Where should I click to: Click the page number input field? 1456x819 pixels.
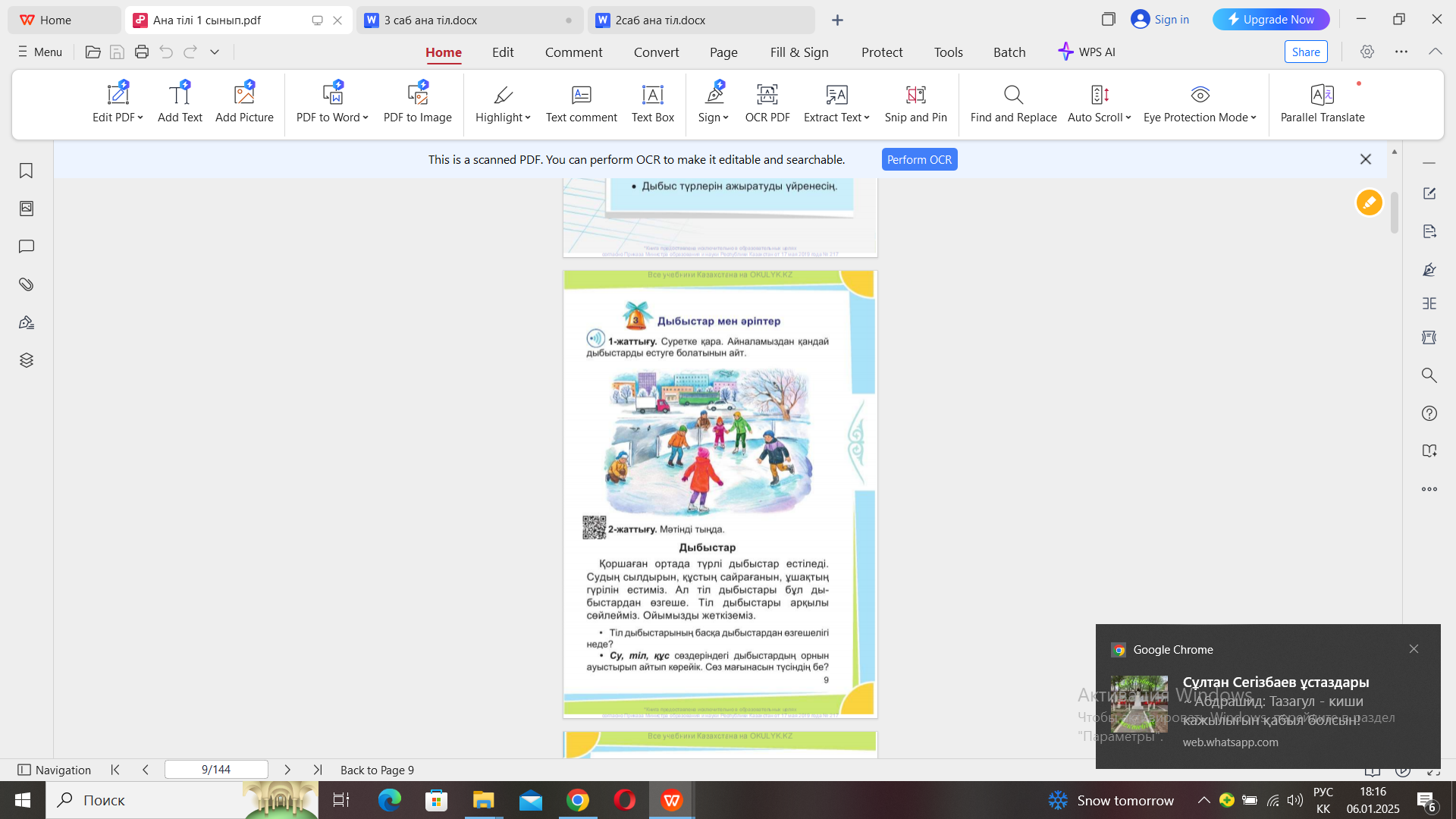point(216,770)
